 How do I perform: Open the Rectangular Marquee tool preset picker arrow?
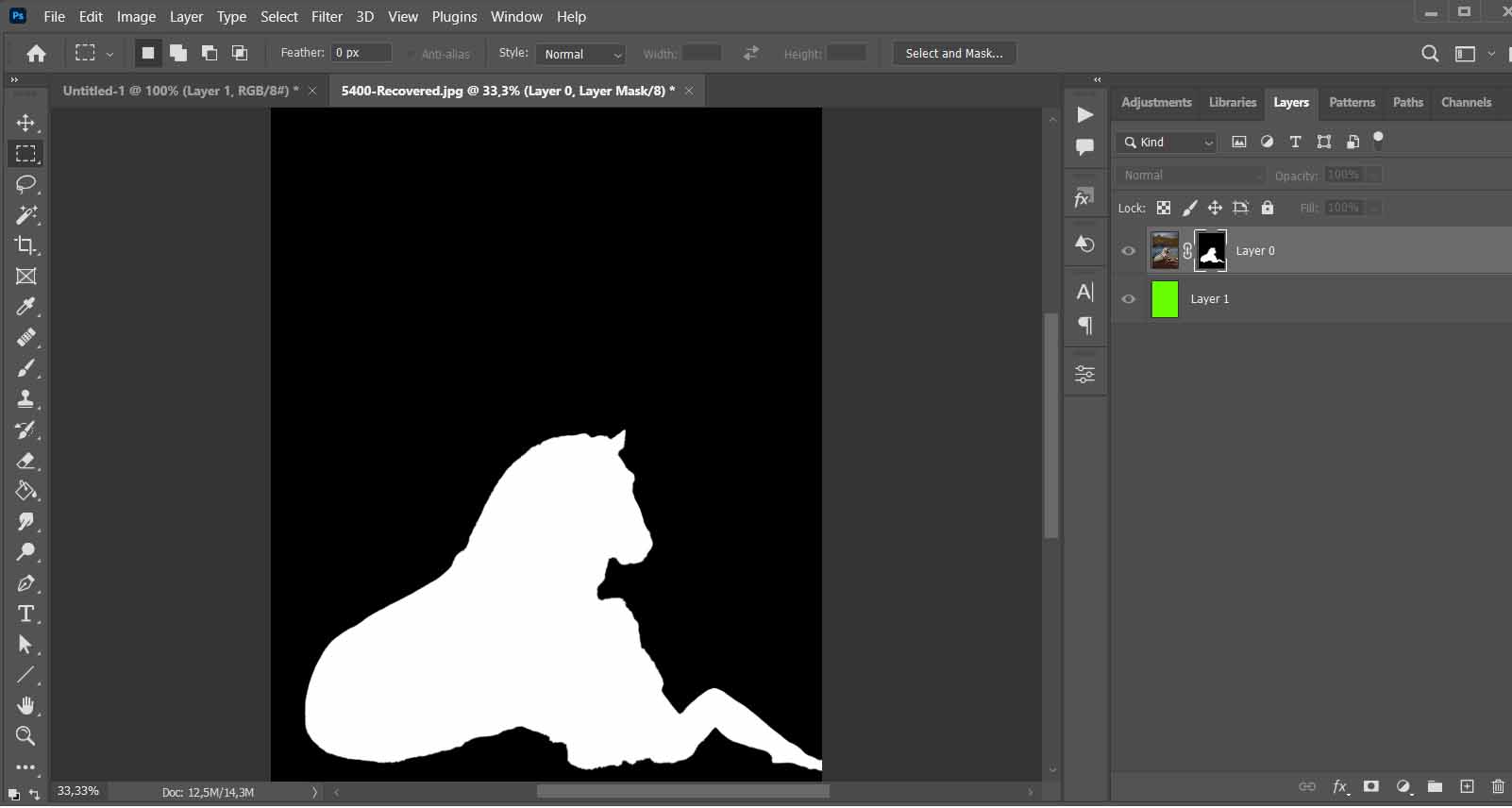[109, 54]
